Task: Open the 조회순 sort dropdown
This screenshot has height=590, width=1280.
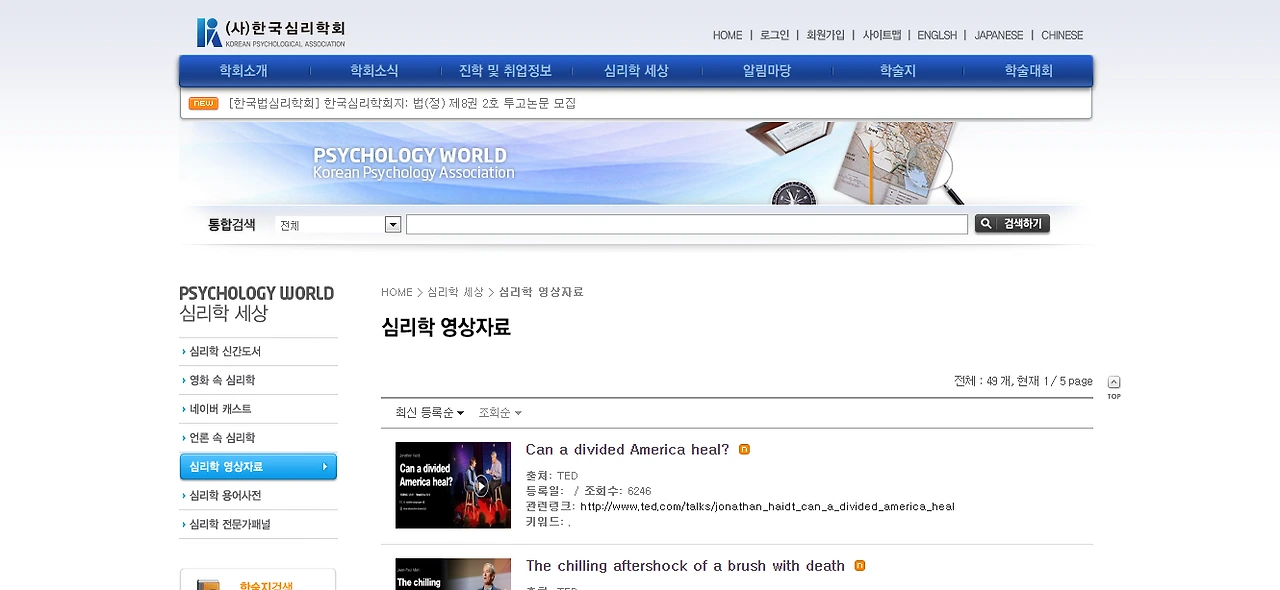Action: (499, 412)
